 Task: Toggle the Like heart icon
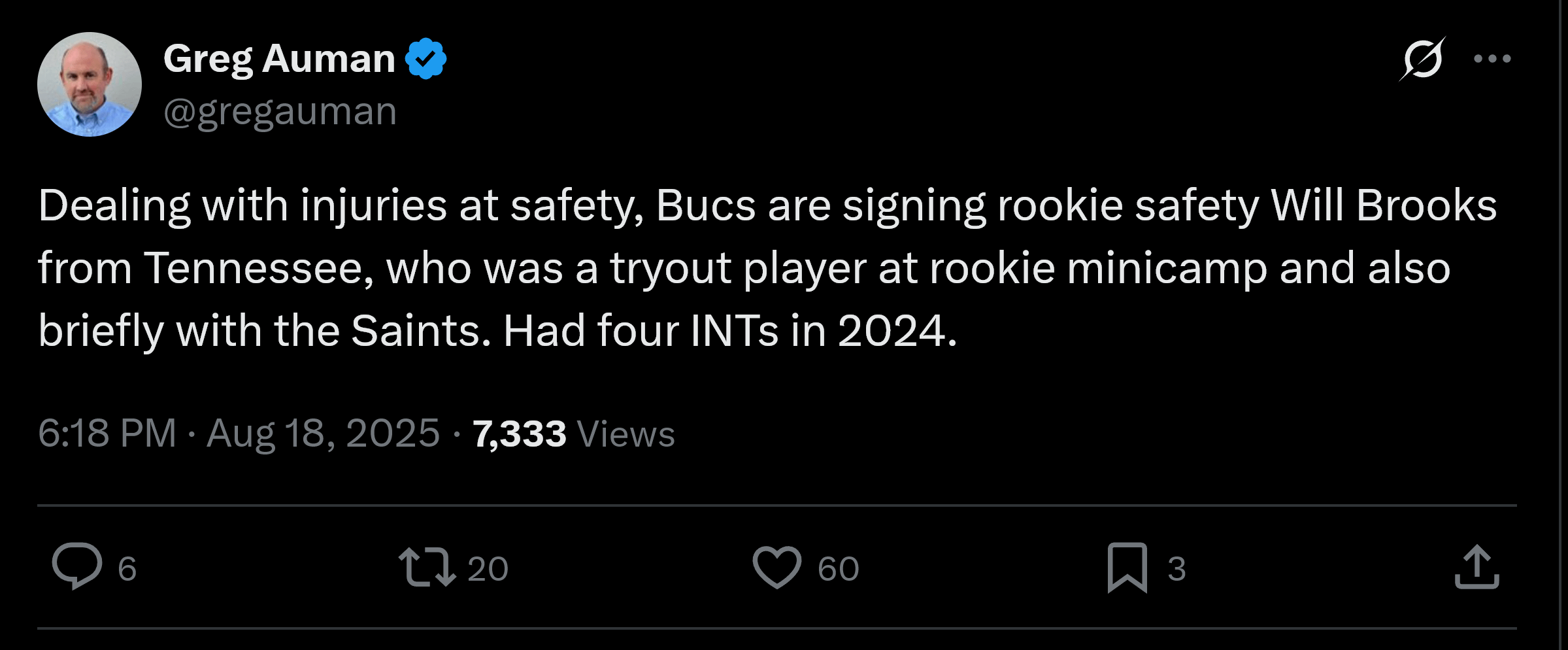point(776,567)
